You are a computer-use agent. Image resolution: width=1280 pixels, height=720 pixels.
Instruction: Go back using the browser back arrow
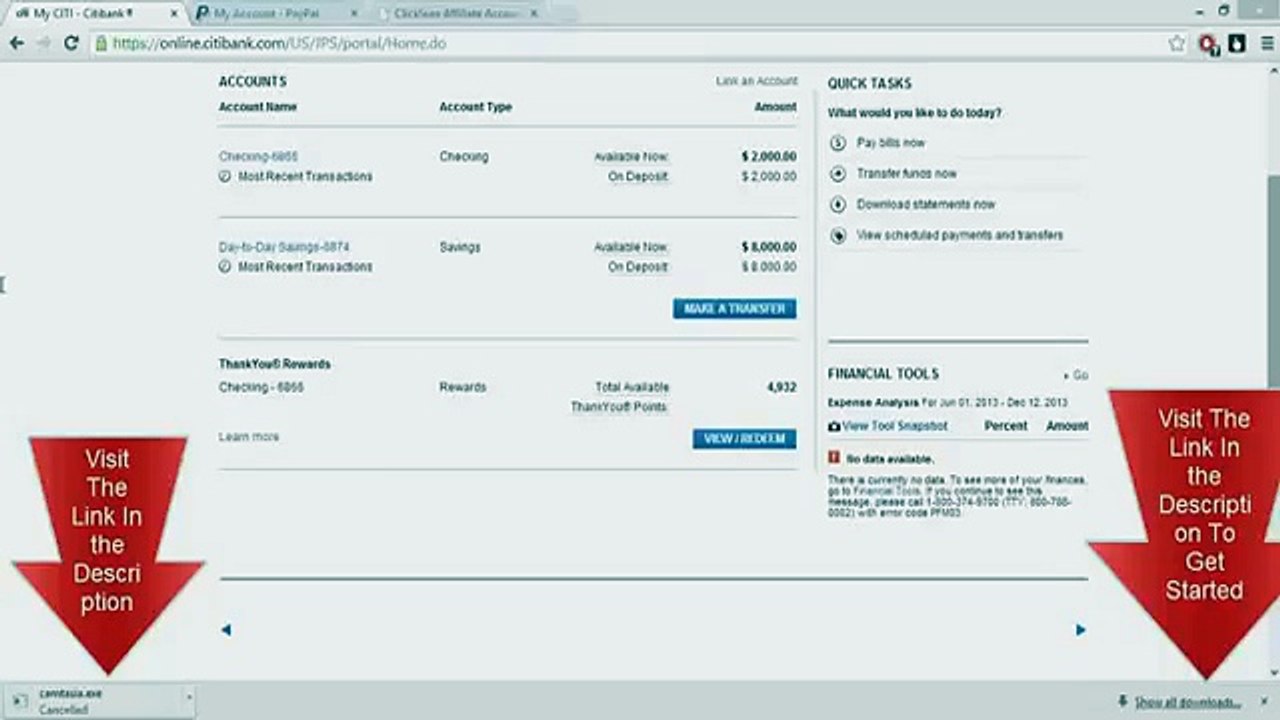[x=16, y=43]
